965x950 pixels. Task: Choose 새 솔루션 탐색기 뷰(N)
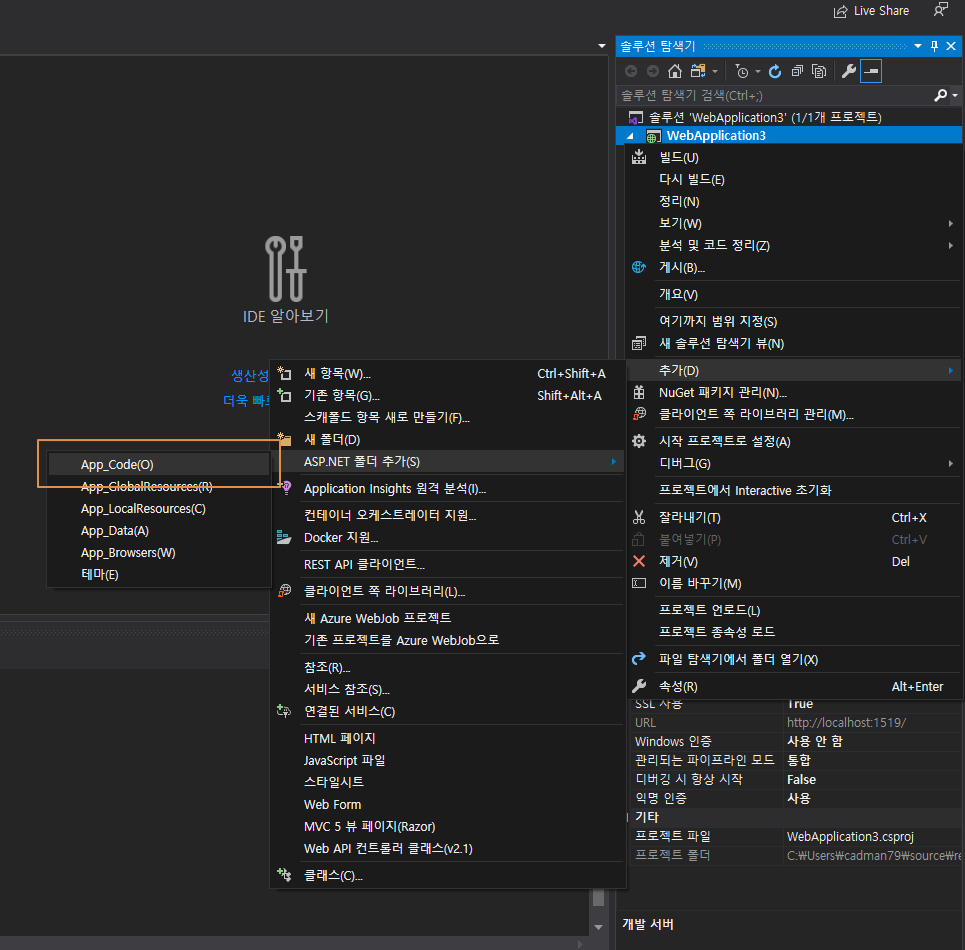(793, 344)
